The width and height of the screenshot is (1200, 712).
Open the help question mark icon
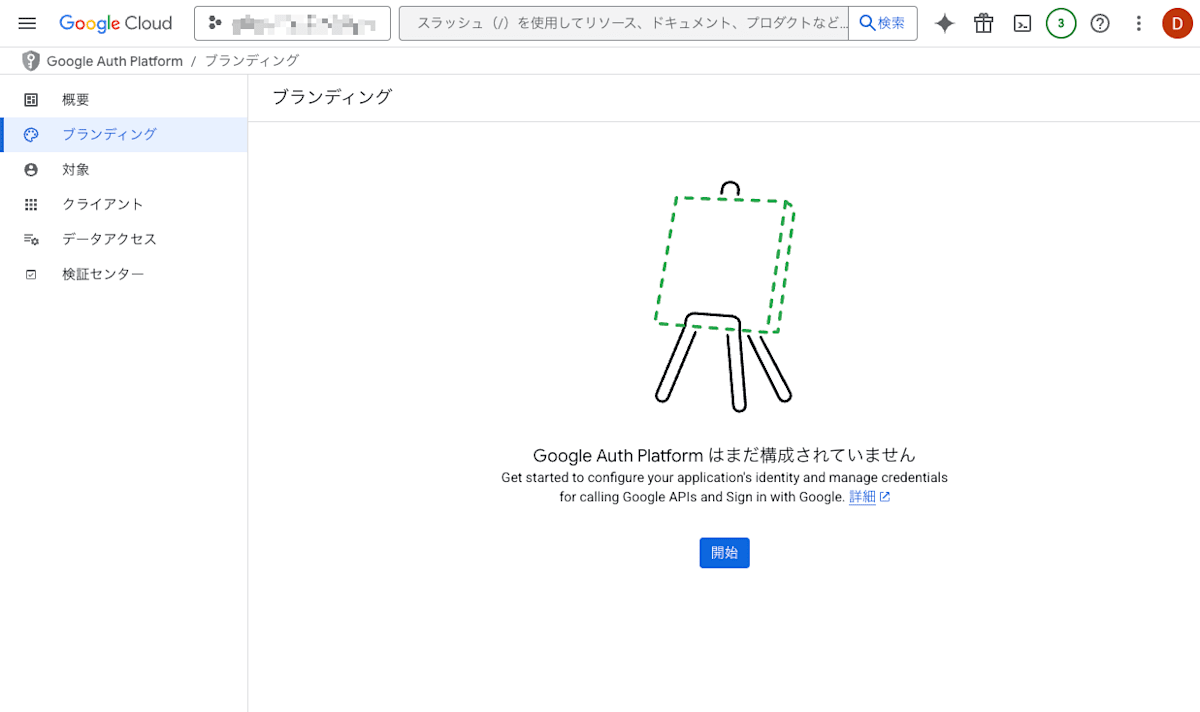[x=1100, y=23]
